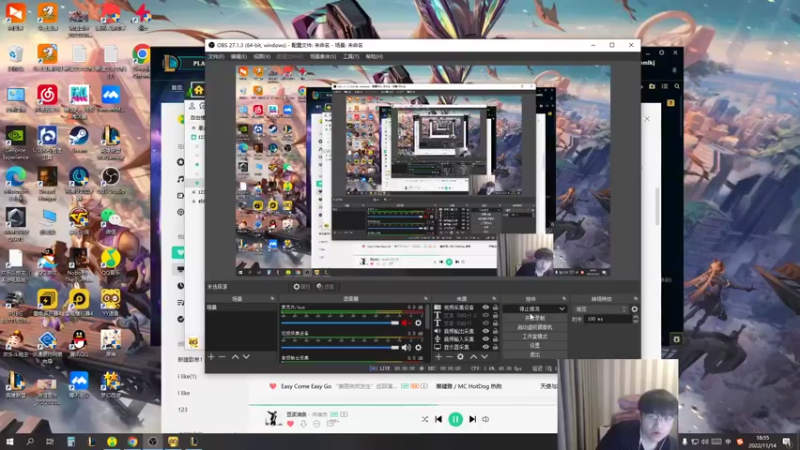Viewport: 800px width, 450px height.
Task: Pop out the Controls dock panel
Action: click(564, 298)
